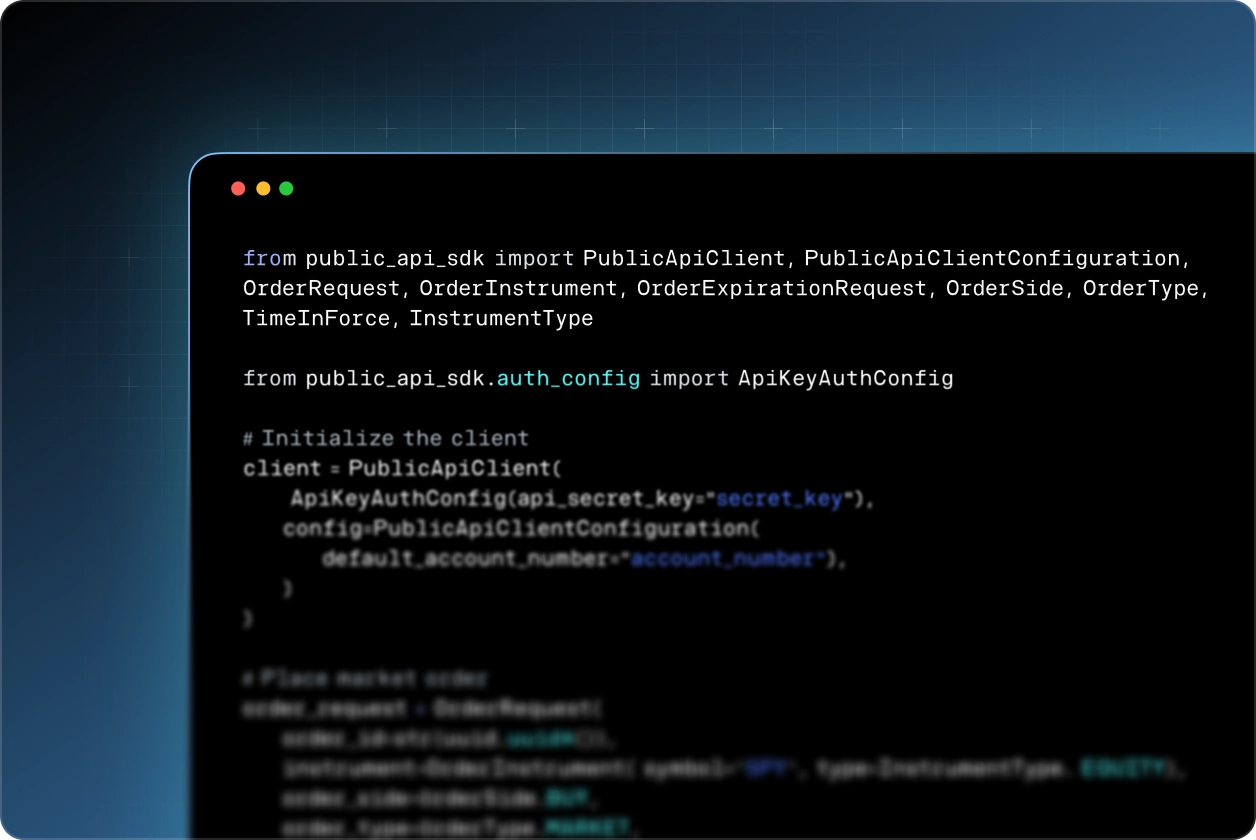Click the green maximize dot on code window
Image resolution: width=1256 pixels, height=840 pixels.
click(x=286, y=188)
